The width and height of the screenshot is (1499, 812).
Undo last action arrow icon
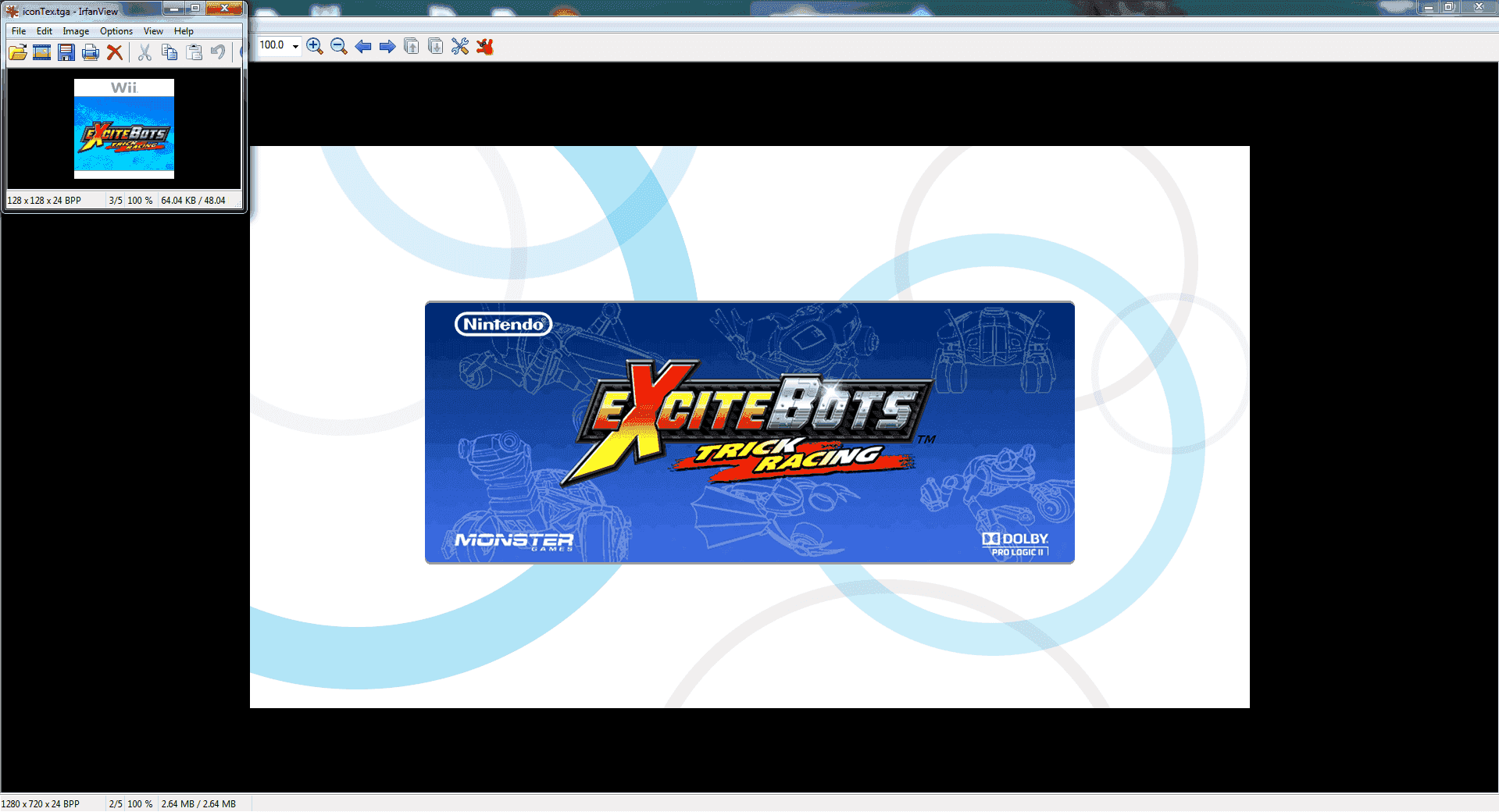coord(219,52)
